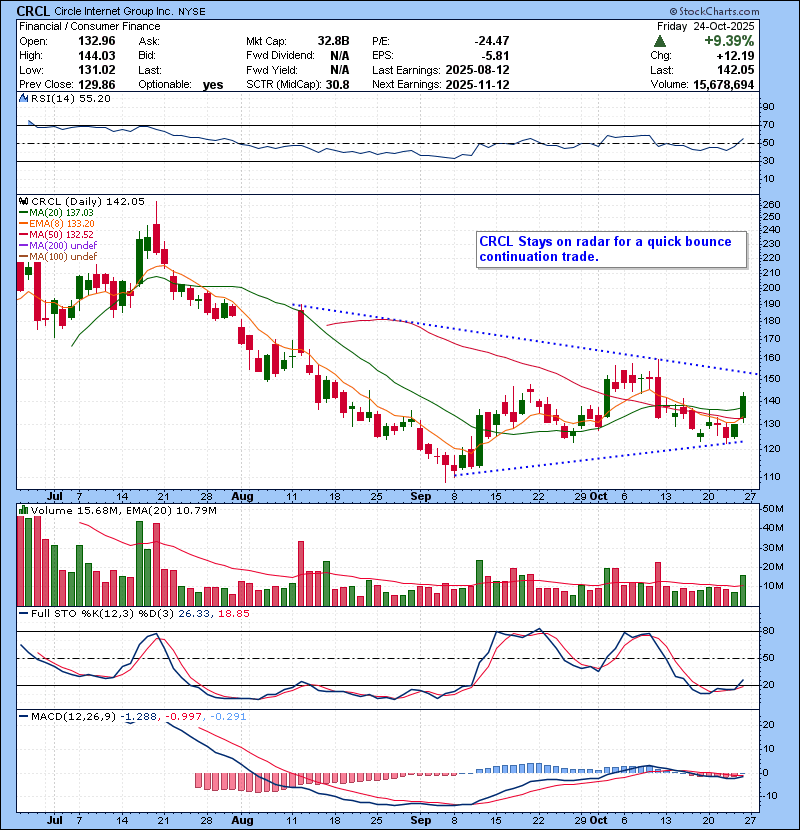Click the MA(100) undef legend entry
The height and width of the screenshot is (830, 800).
(58, 257)
